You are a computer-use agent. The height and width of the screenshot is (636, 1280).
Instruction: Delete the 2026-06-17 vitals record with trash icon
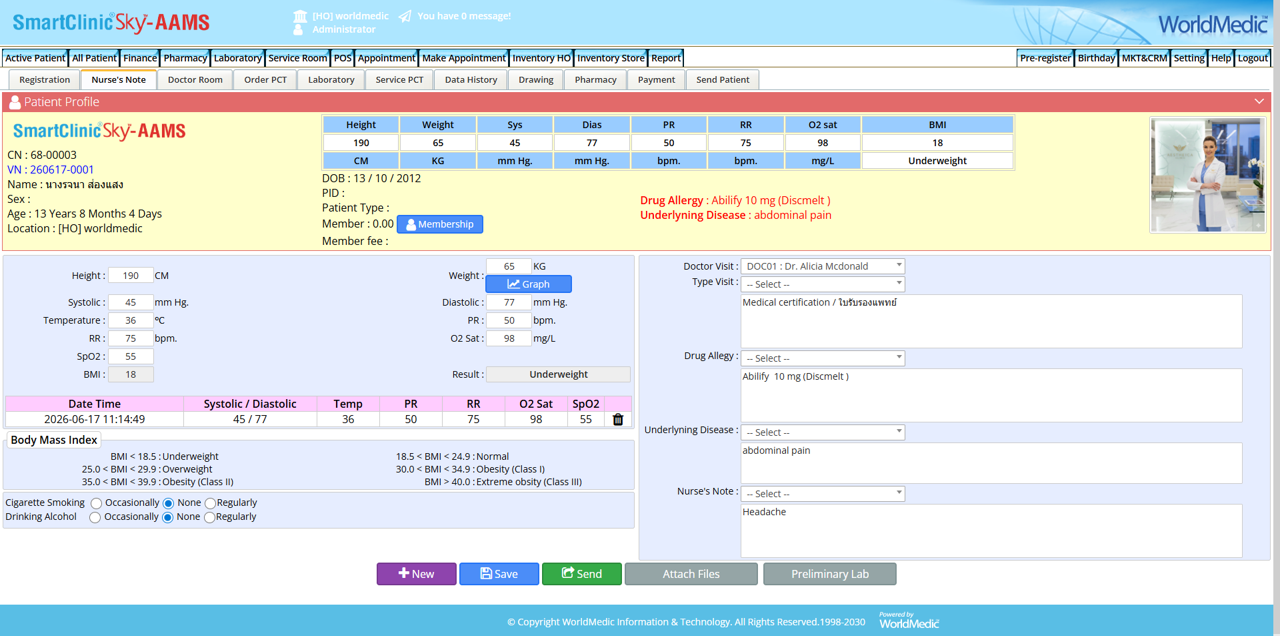point(618,420)
